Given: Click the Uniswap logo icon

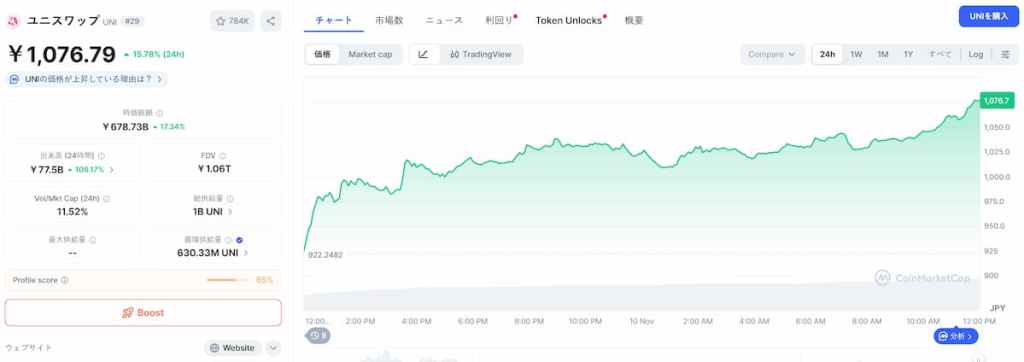Looking at the screenshot, I should (x=13, y=21).
